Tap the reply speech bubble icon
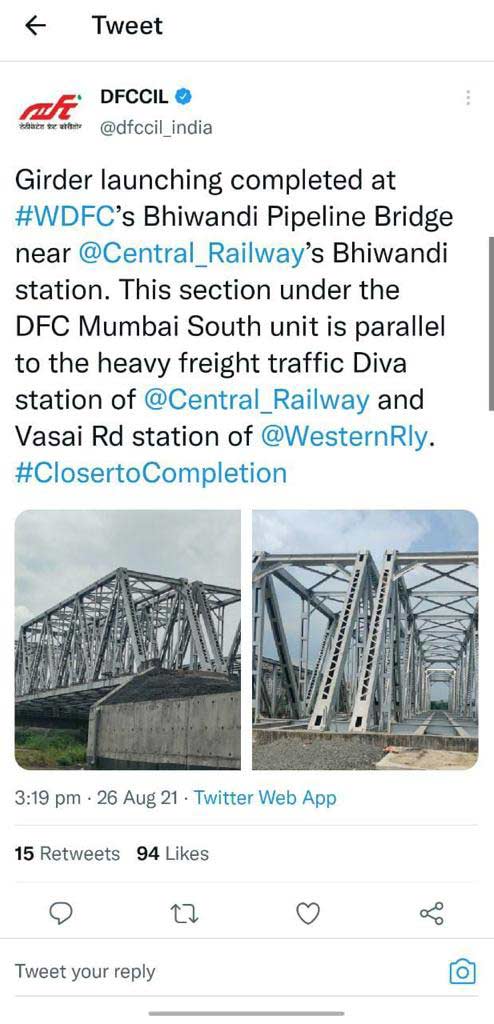The image size is (494, 1024). click(x=61, y=912)
